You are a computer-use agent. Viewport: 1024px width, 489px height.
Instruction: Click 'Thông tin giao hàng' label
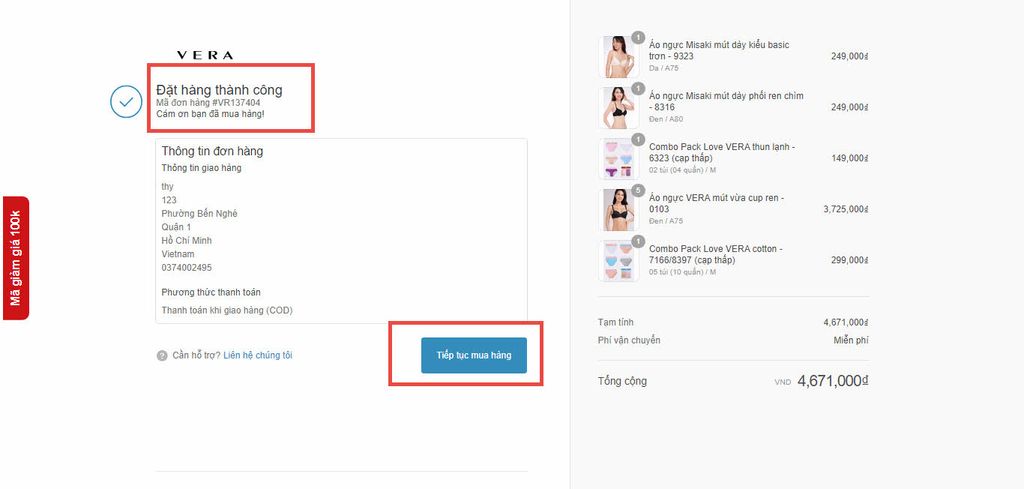(x=202, y=168)
